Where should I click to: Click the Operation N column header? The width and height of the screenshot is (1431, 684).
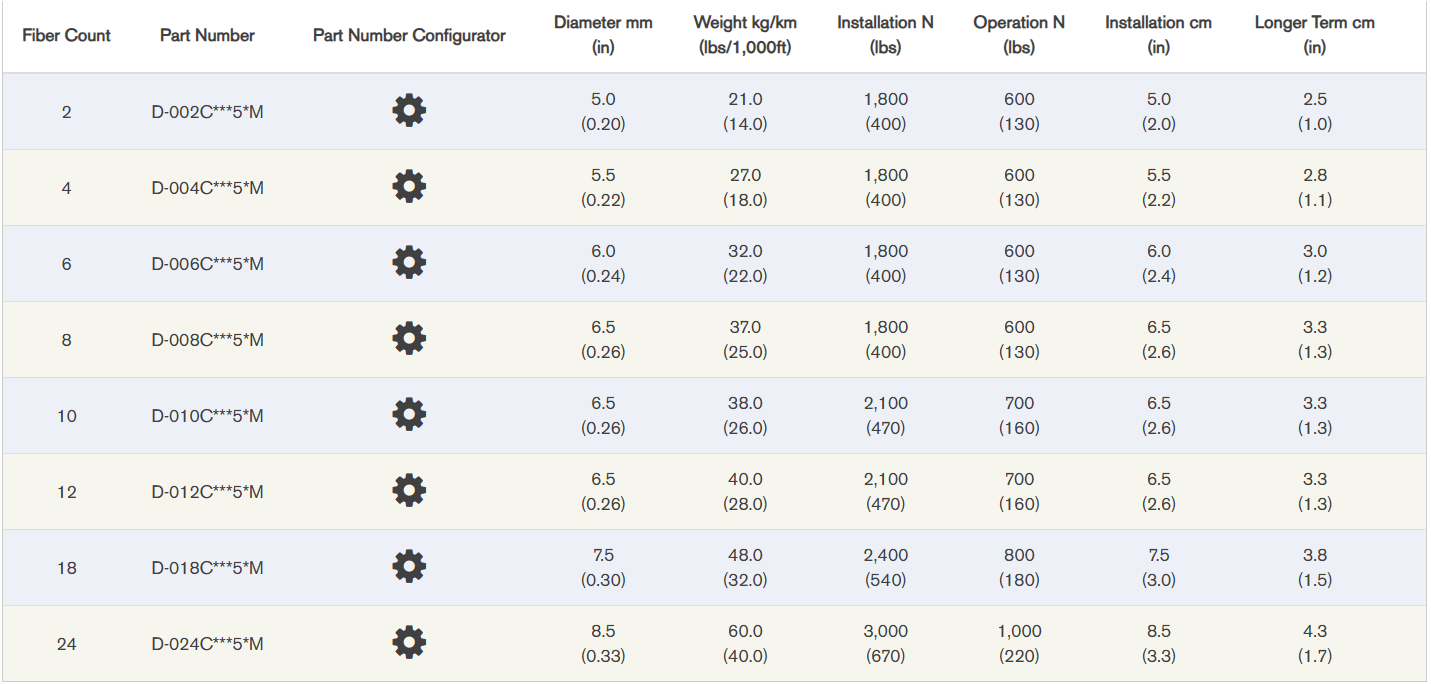1019,33
